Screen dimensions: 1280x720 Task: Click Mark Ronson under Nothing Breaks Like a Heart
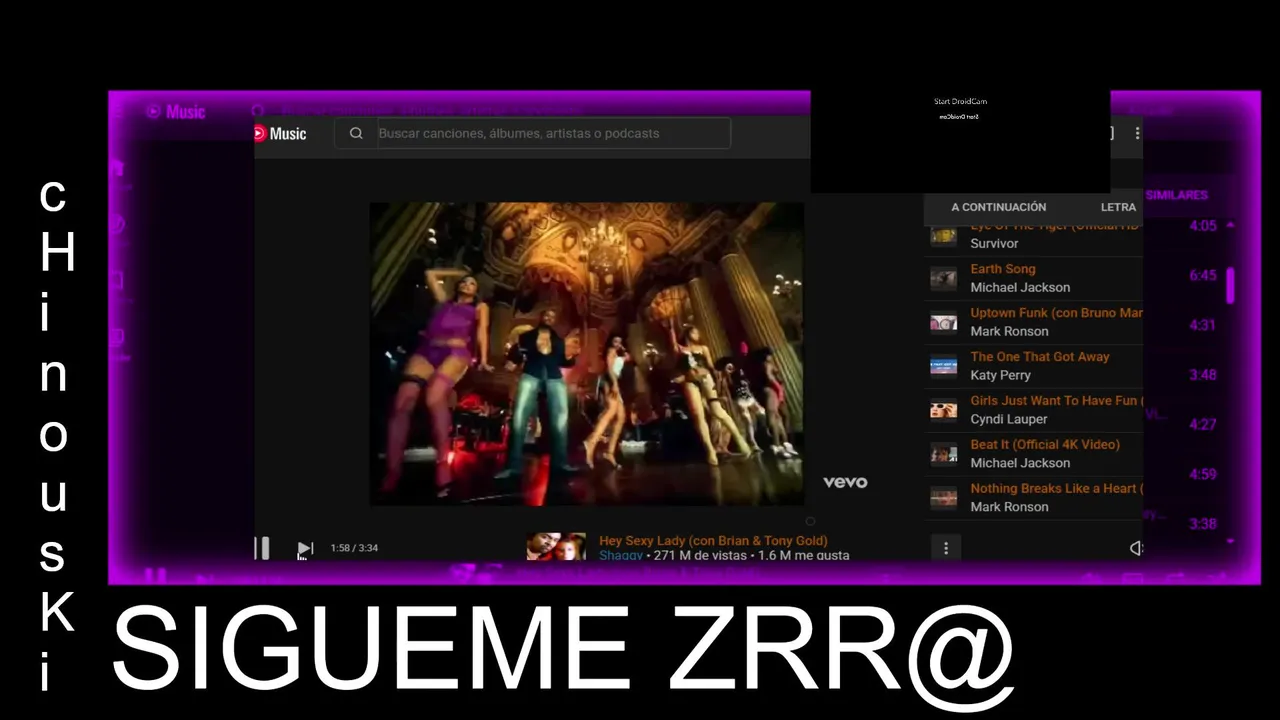(x=1009, y=507)
